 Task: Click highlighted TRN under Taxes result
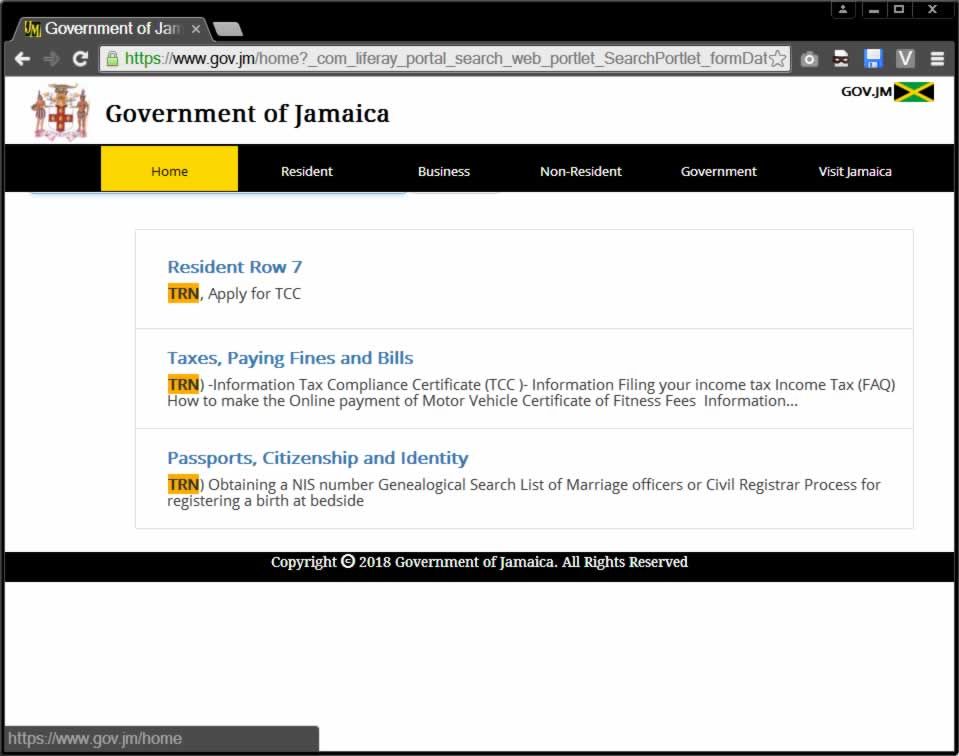183,384
